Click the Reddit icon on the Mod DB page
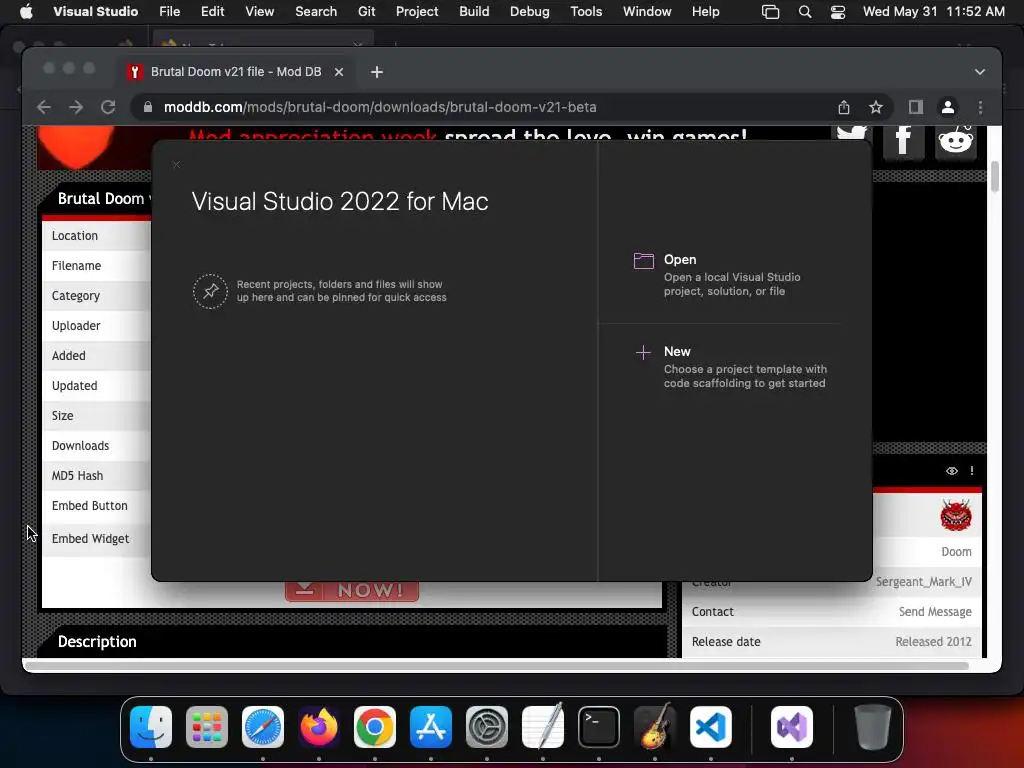Image resolution: width=1024 pixels, height=768 pixels. (x=955, y=140)
